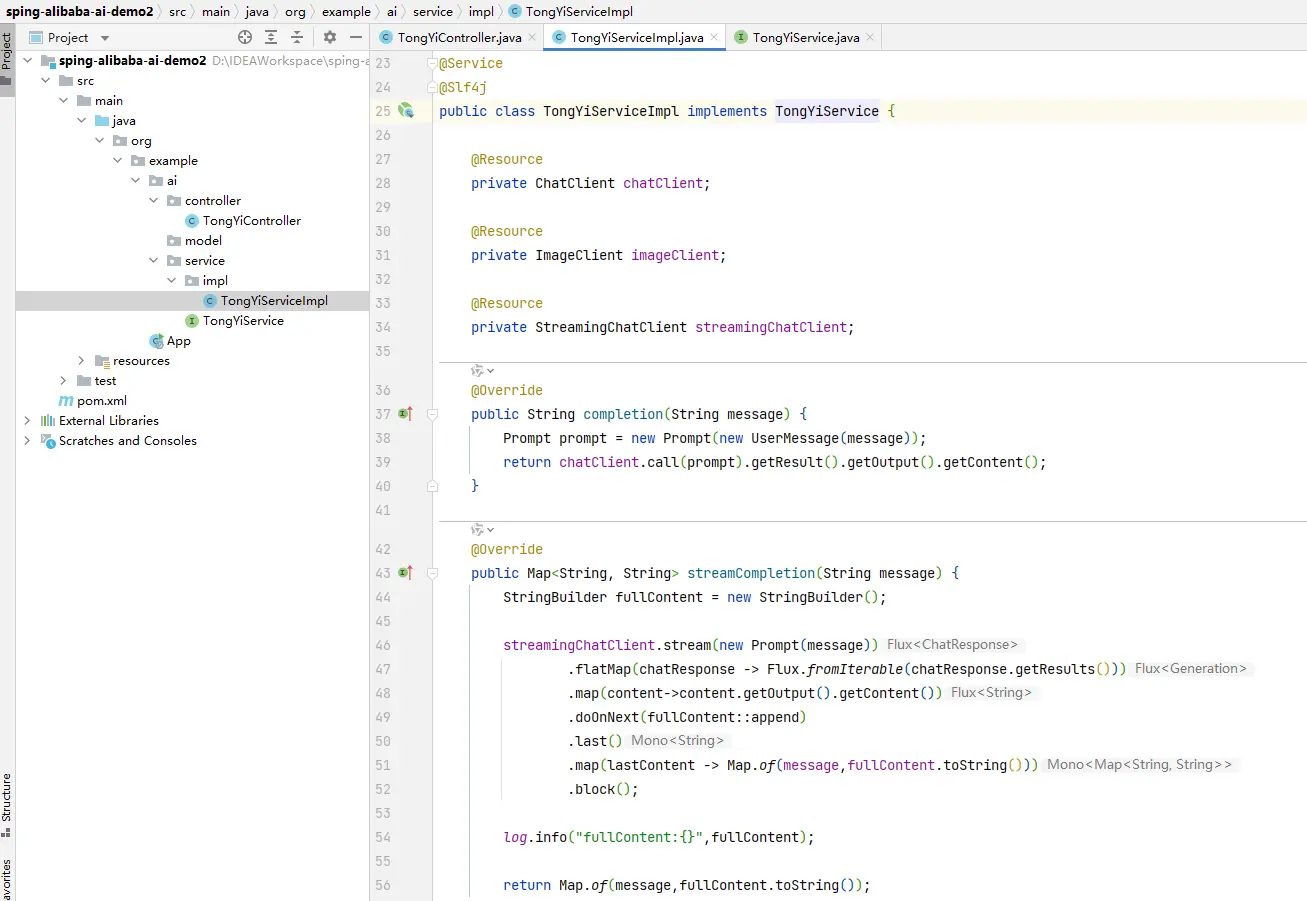Collapse the src folder node
Screen dimensions: 1307x901
click(45, 81)
